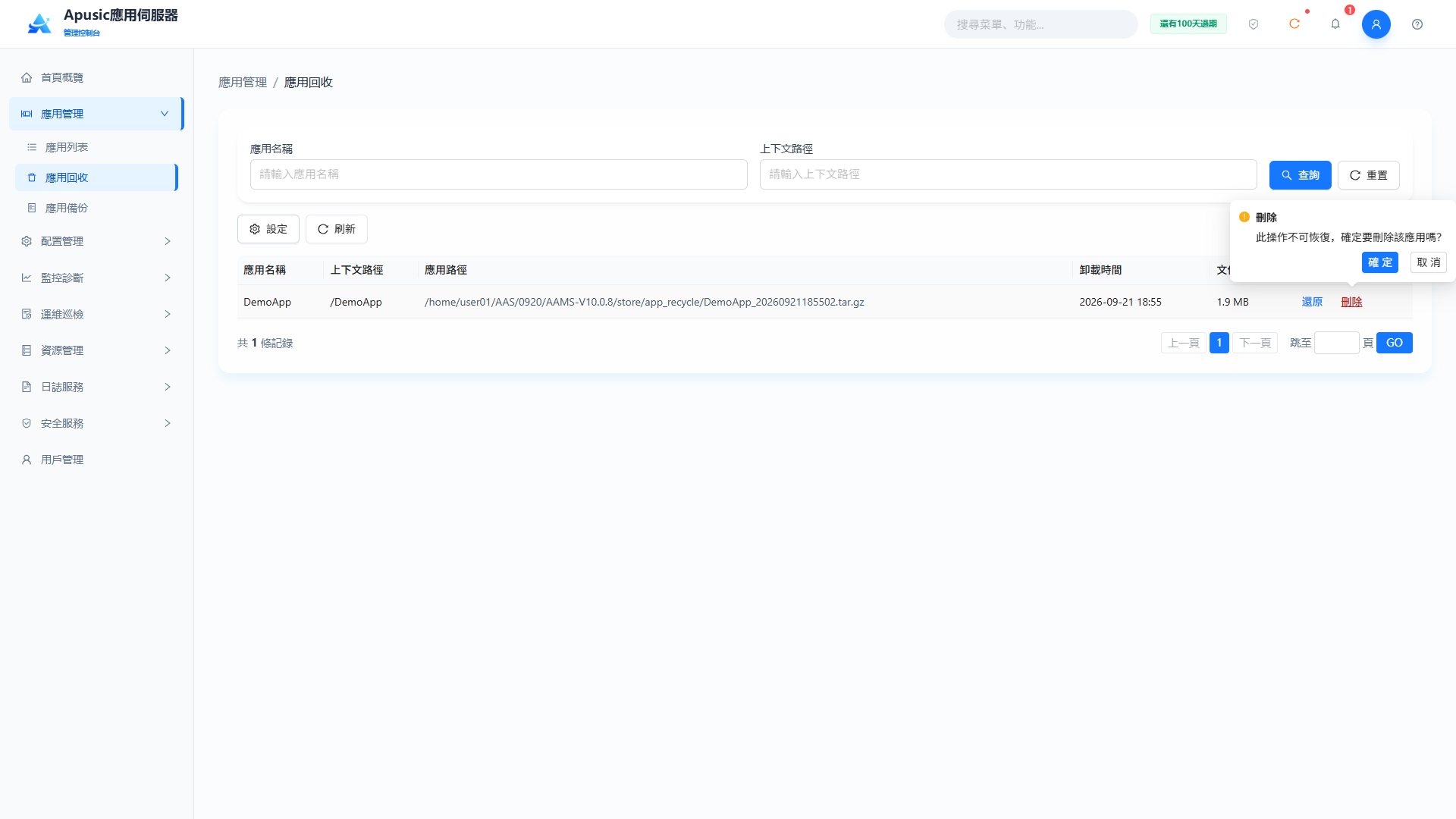
Task: Click the 應用備份 document icon
Action: click(x=32, y=208)
